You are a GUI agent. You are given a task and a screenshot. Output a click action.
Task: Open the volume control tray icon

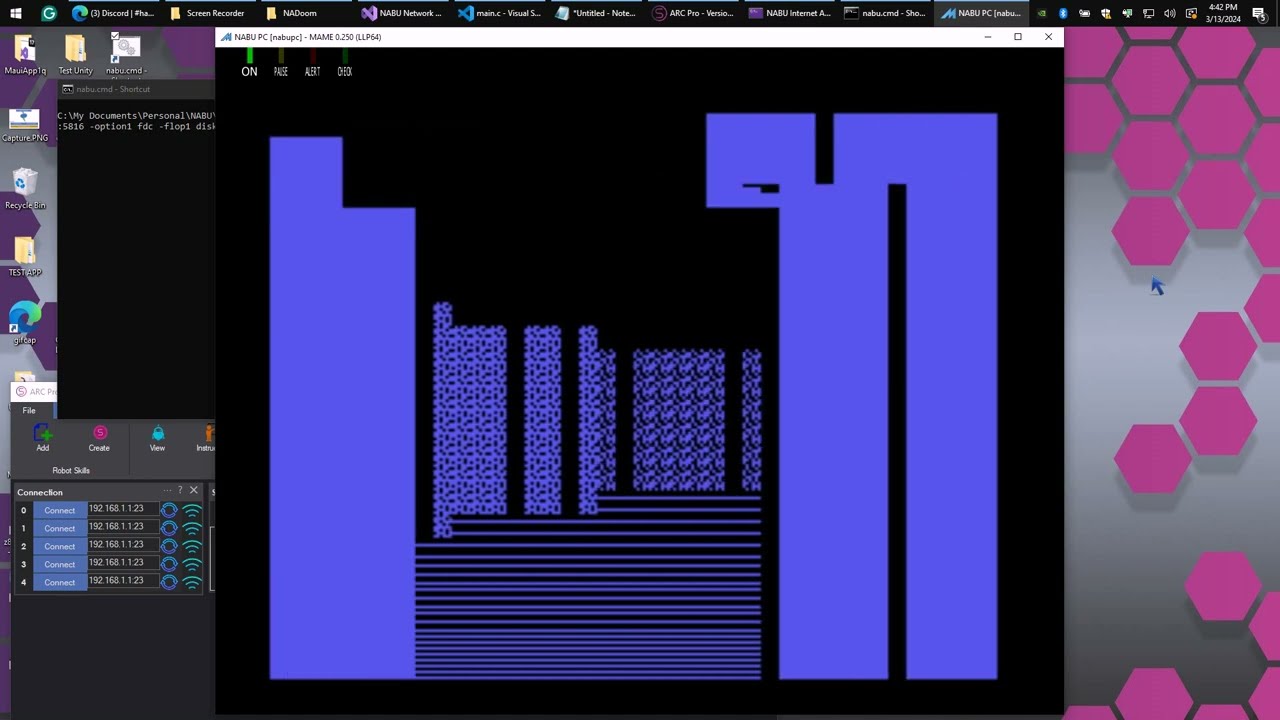[x=1170, y=13]
